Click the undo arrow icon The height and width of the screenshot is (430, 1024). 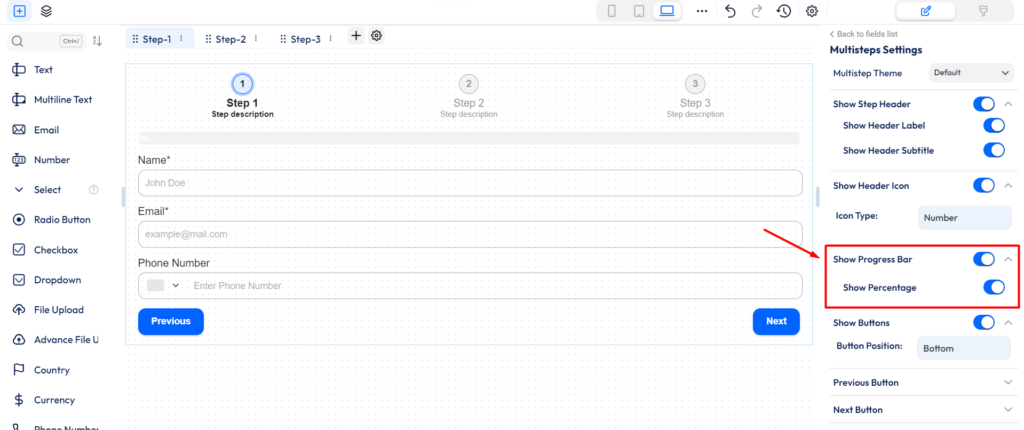730,11
